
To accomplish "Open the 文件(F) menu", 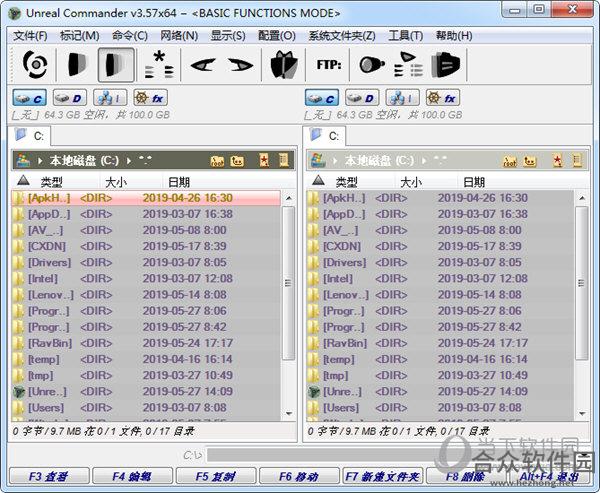I will pos(30,36).
